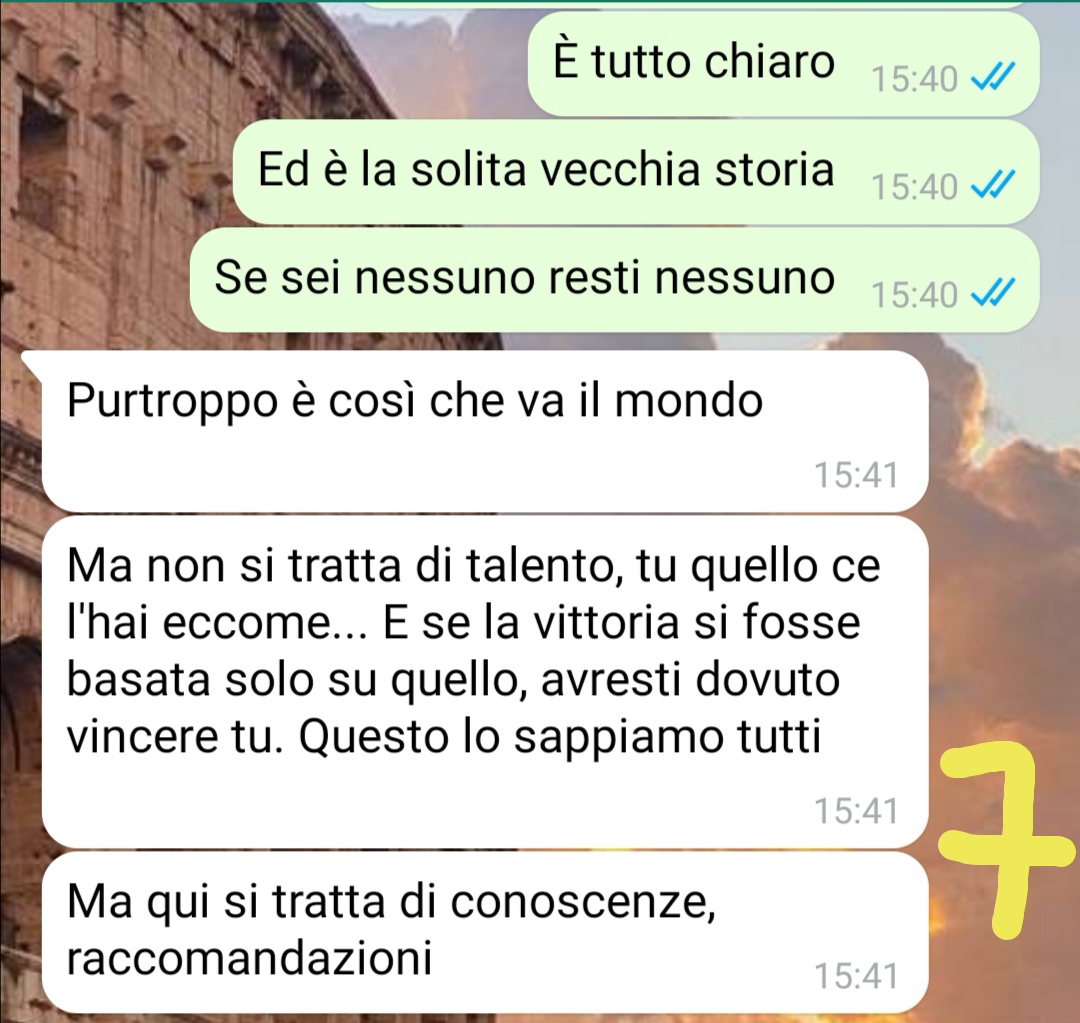Tap the "Ma non si tratta di talento" message
Image resolution: width=1080 pixels, height=1023 pixels.
click(x=485, y=682)
